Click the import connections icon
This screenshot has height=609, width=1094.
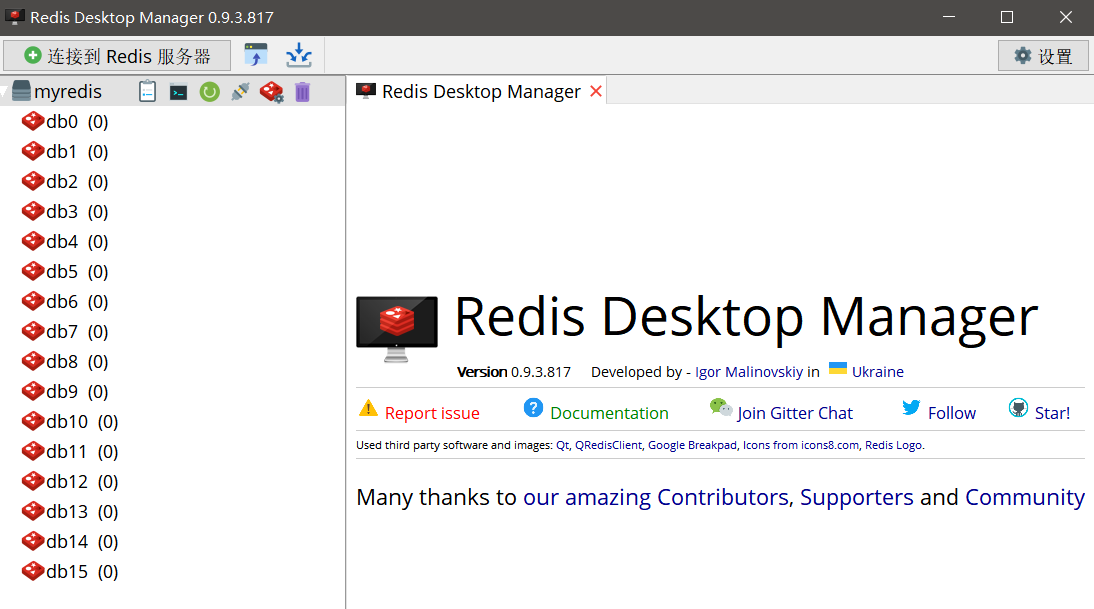pos(256,55)
